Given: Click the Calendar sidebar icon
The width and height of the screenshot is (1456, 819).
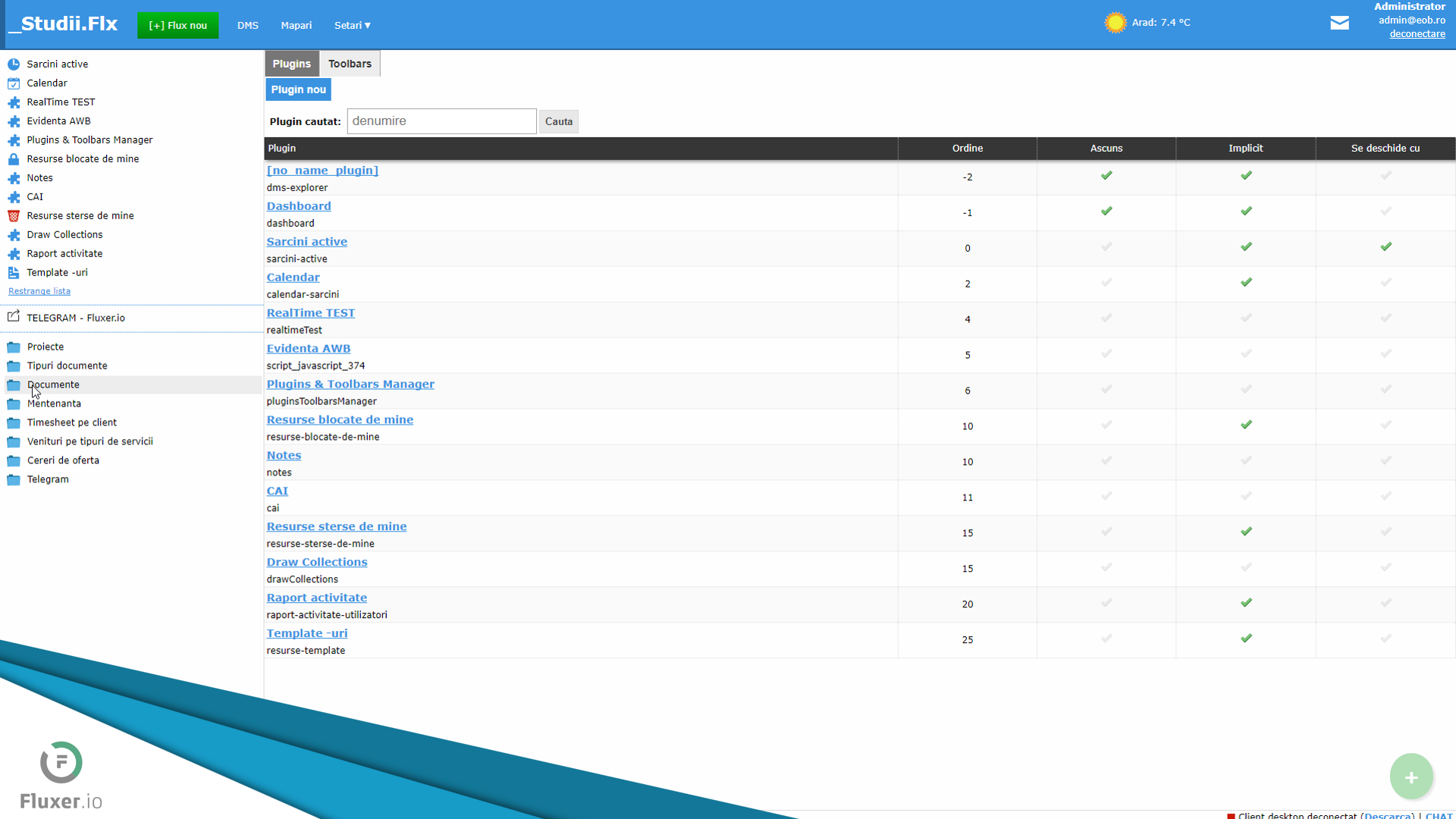Looking at the screenshot, I should click(14, 83).
